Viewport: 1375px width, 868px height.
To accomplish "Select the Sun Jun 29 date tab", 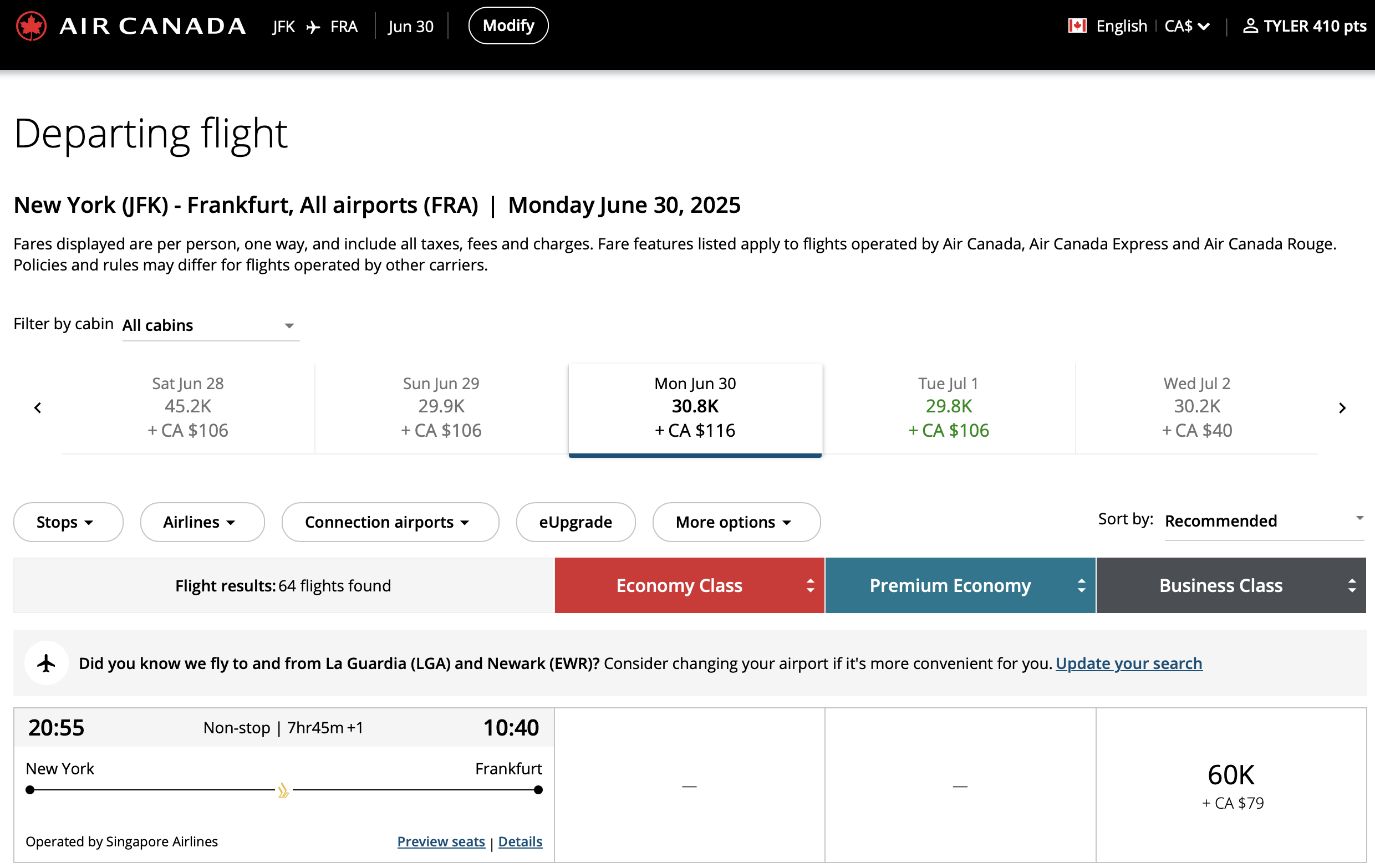I will point(441,407).
